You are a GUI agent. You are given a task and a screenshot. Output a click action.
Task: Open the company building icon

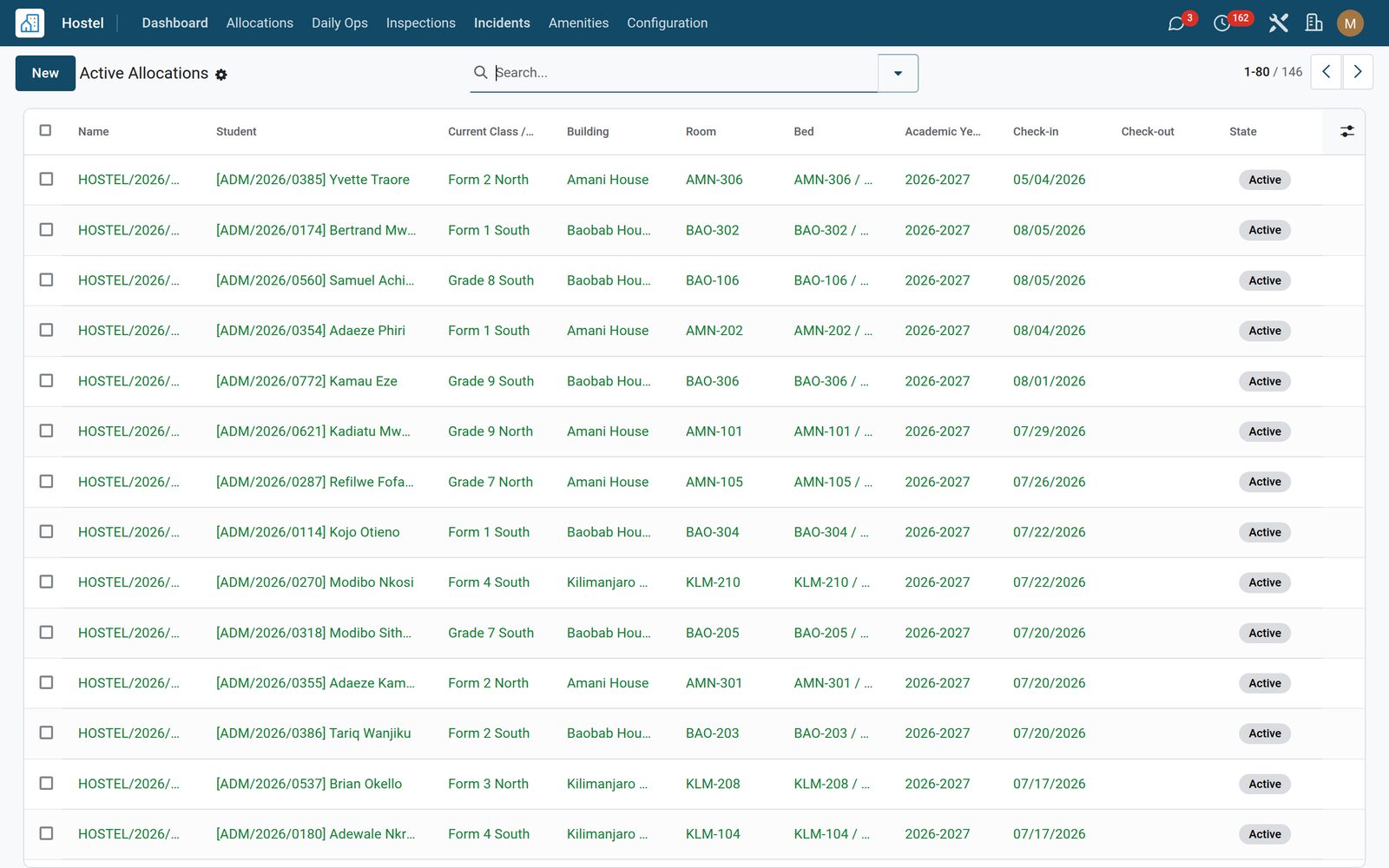click(x=1314, y=23)
